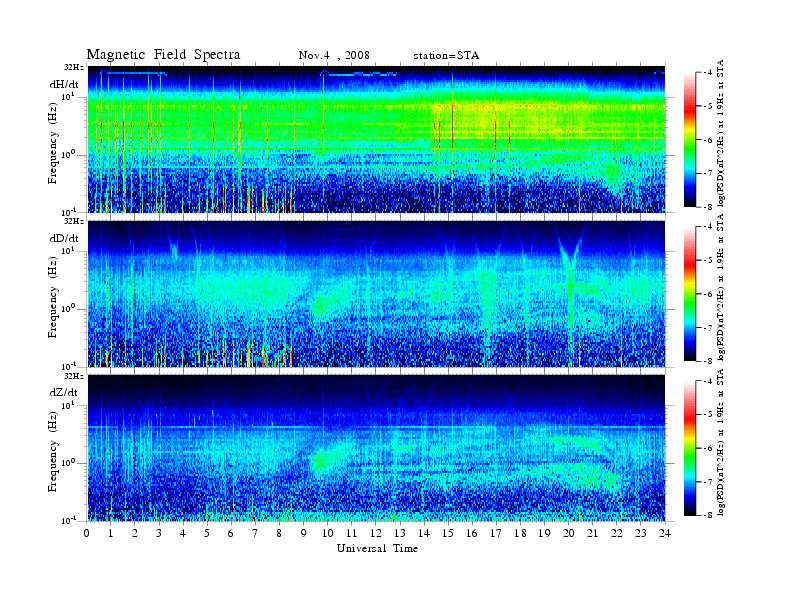Click the 'dZ/dt' panel label
This screenshot has width=792, height=612.
point(64,392)
